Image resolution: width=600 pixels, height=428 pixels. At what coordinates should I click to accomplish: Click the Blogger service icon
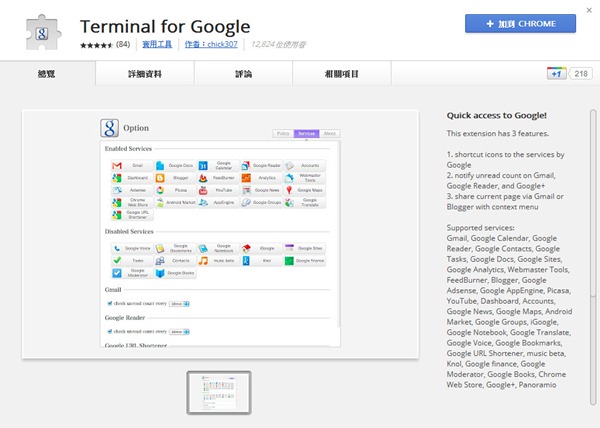point(159,177)
